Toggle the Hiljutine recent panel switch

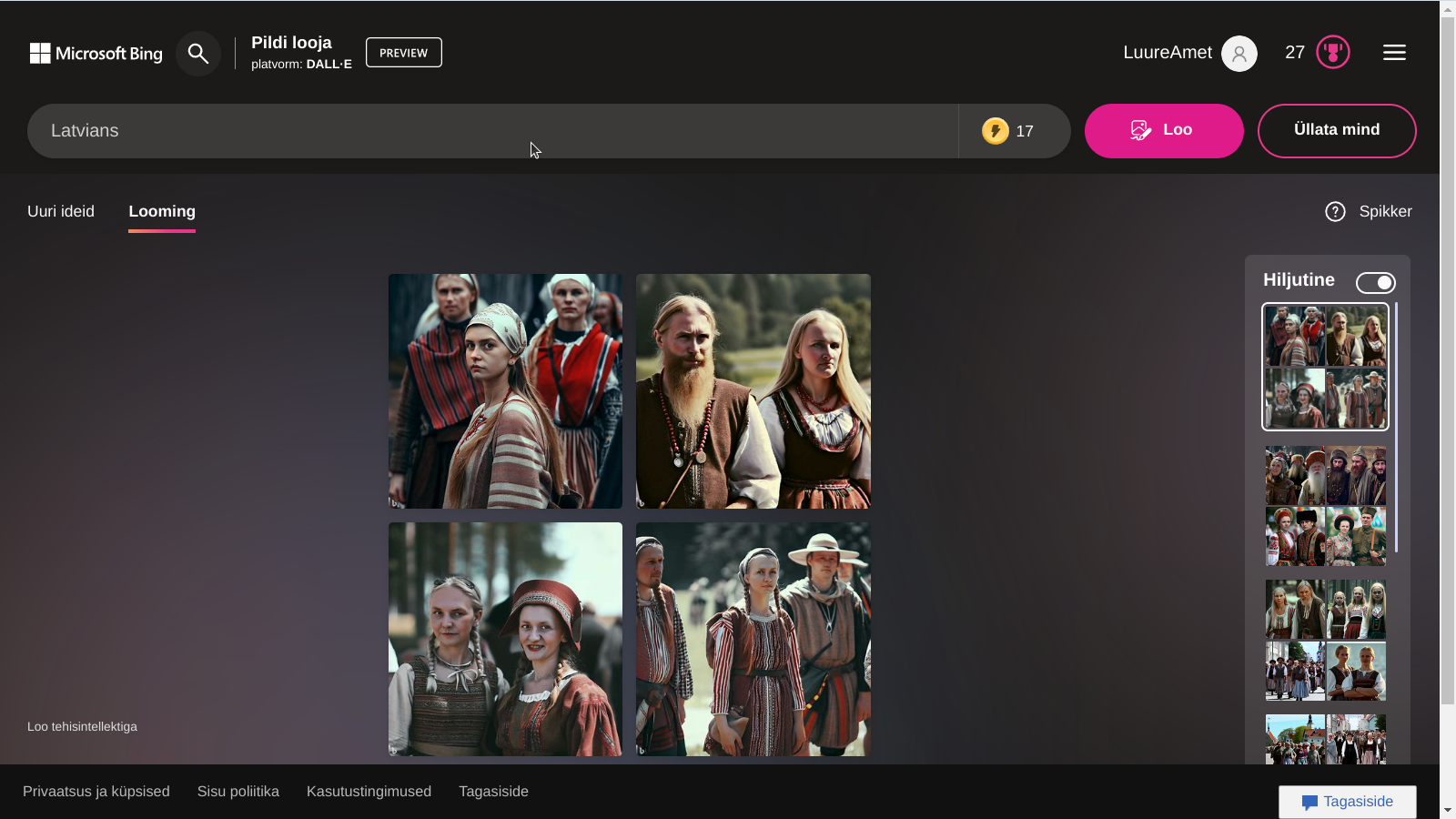tap(1375, 283)
